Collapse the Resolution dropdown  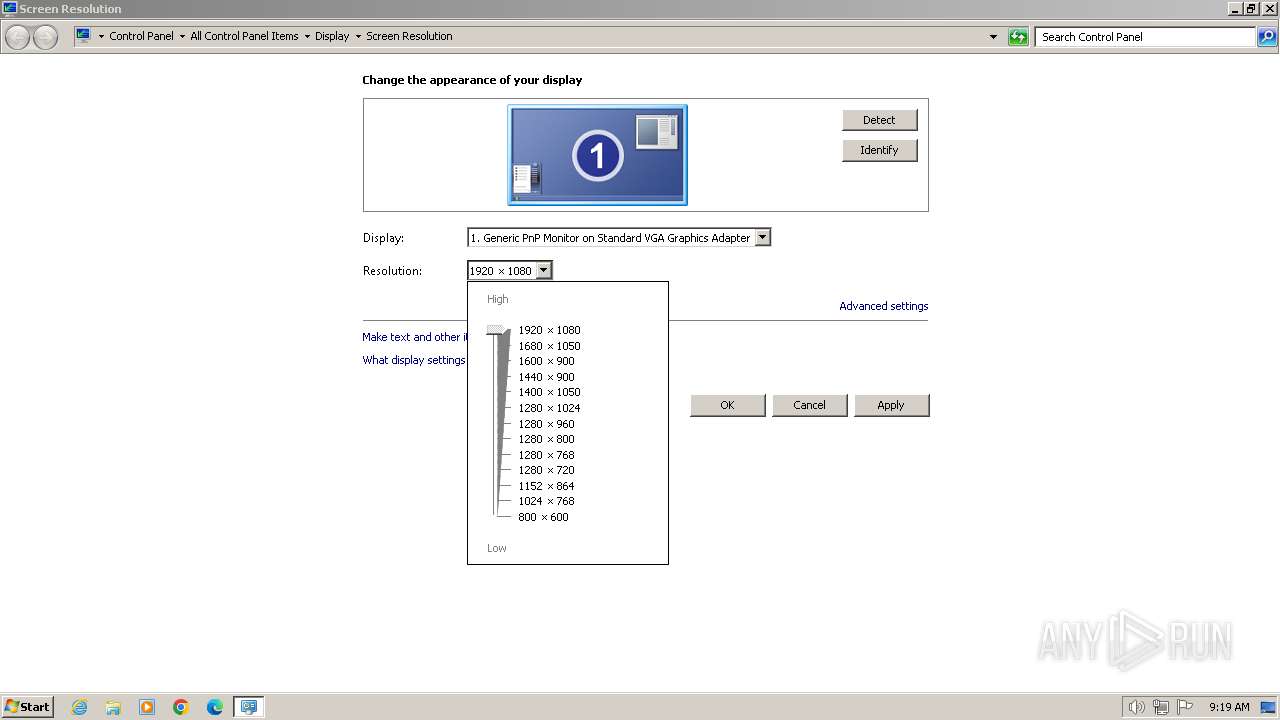[x=543, y=270]
